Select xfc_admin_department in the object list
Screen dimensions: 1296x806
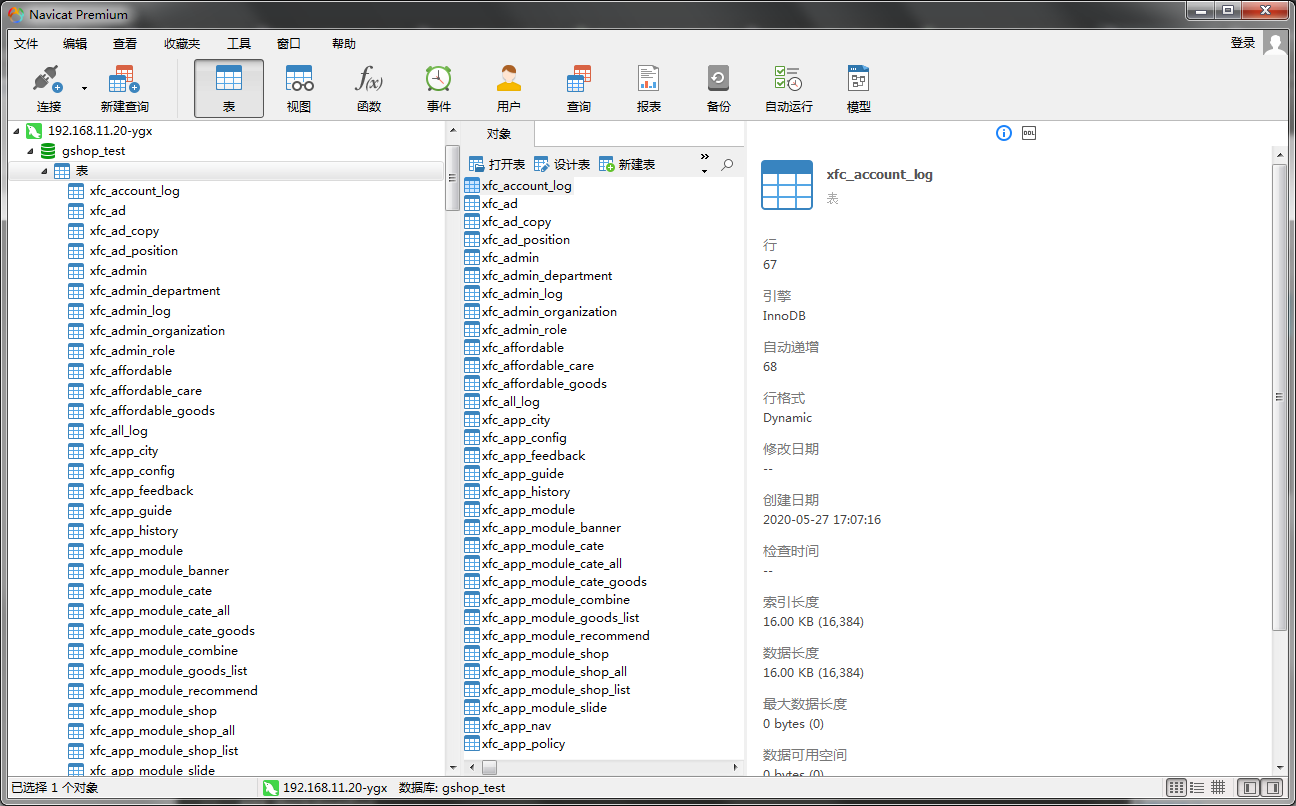[x=547, y=276]
